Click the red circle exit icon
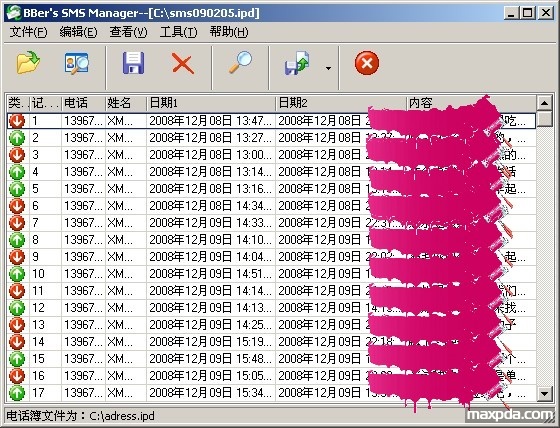This screenshot has width=560, height=428. point(366,63)
